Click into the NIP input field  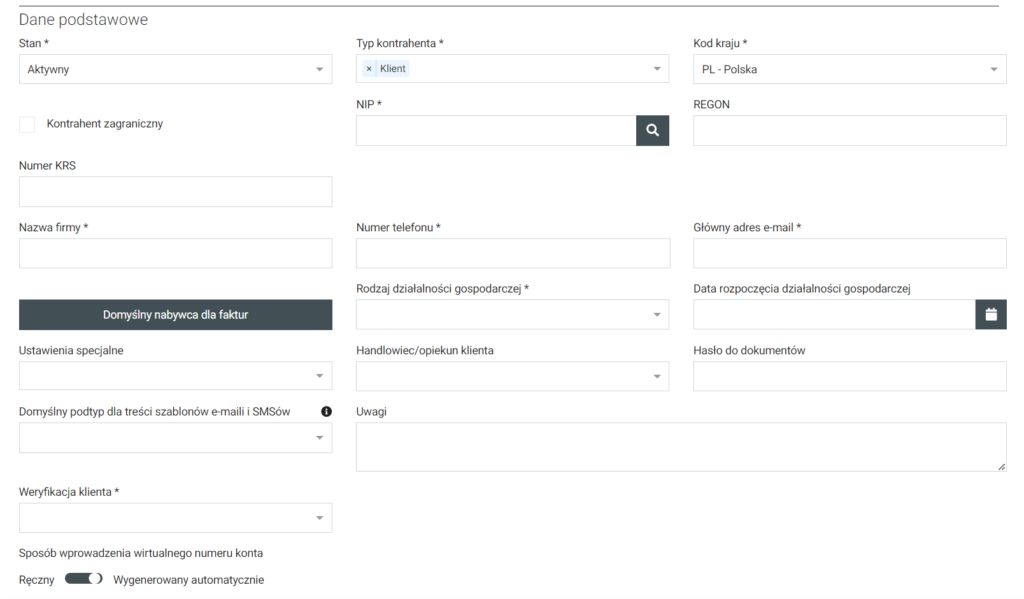click(x=495, y=130)
